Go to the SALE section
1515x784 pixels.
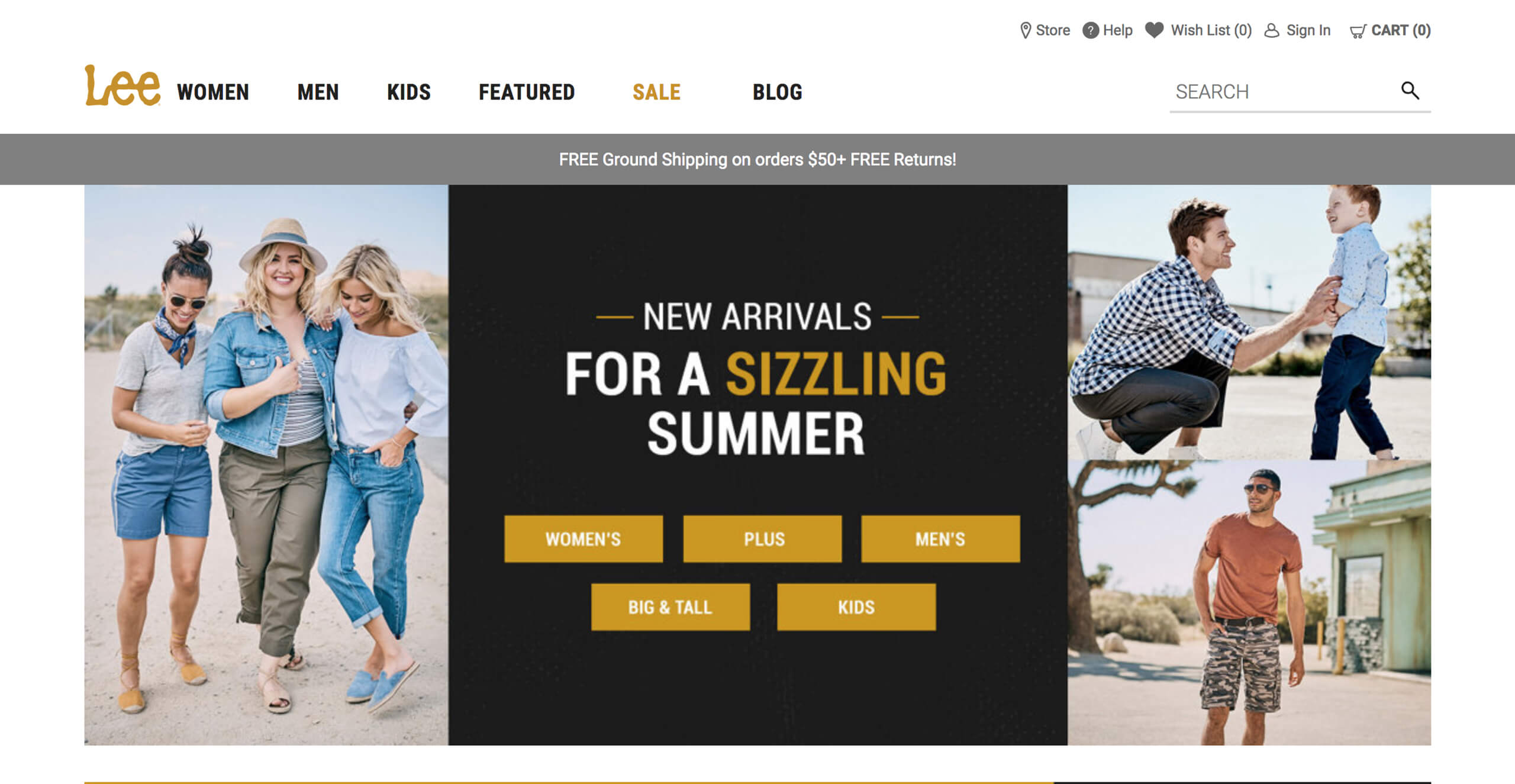click(x=657, y=92)
